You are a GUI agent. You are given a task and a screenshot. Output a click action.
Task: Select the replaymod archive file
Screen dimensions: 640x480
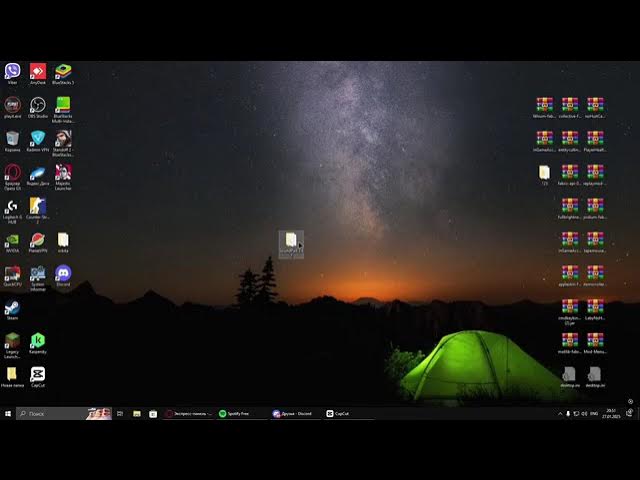(x=595, y=175)
